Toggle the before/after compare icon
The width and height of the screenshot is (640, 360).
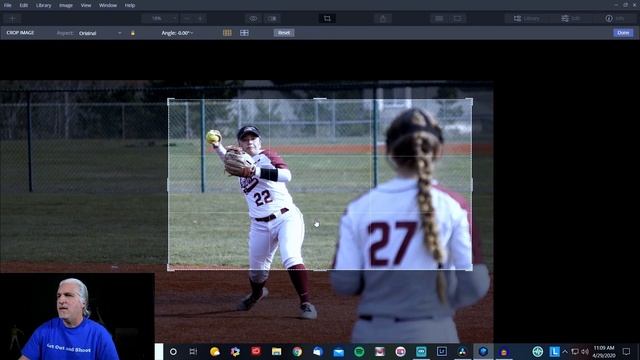[x=271, y=19]
